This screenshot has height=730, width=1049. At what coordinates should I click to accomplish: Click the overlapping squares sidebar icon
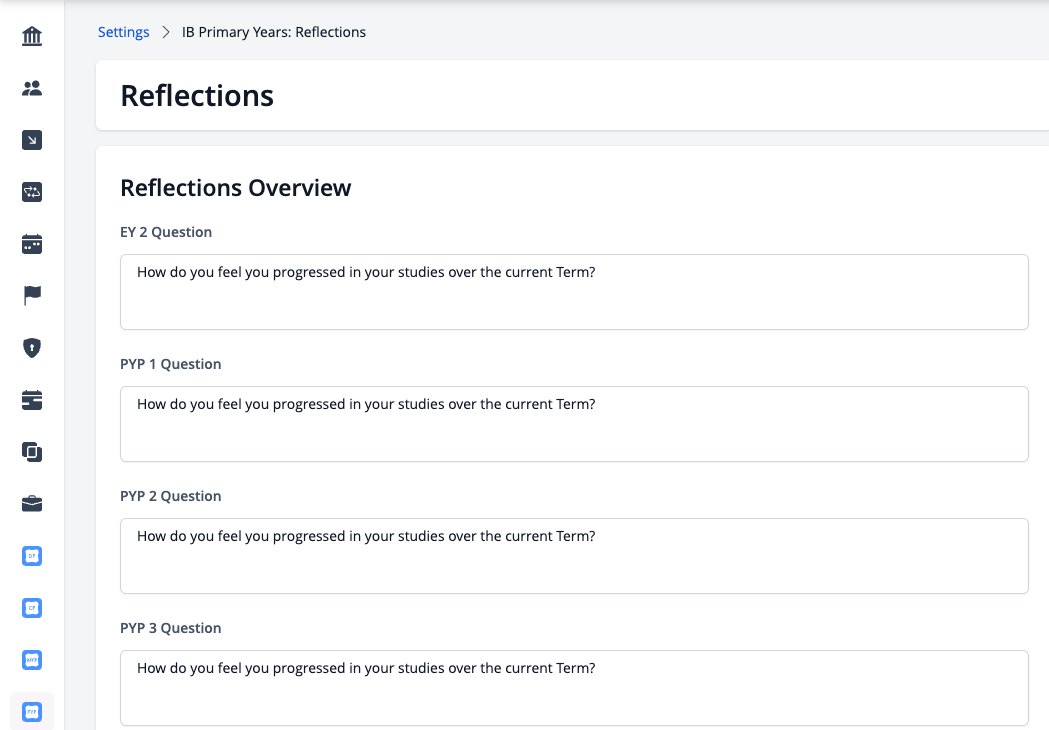[x=32, y=452]
